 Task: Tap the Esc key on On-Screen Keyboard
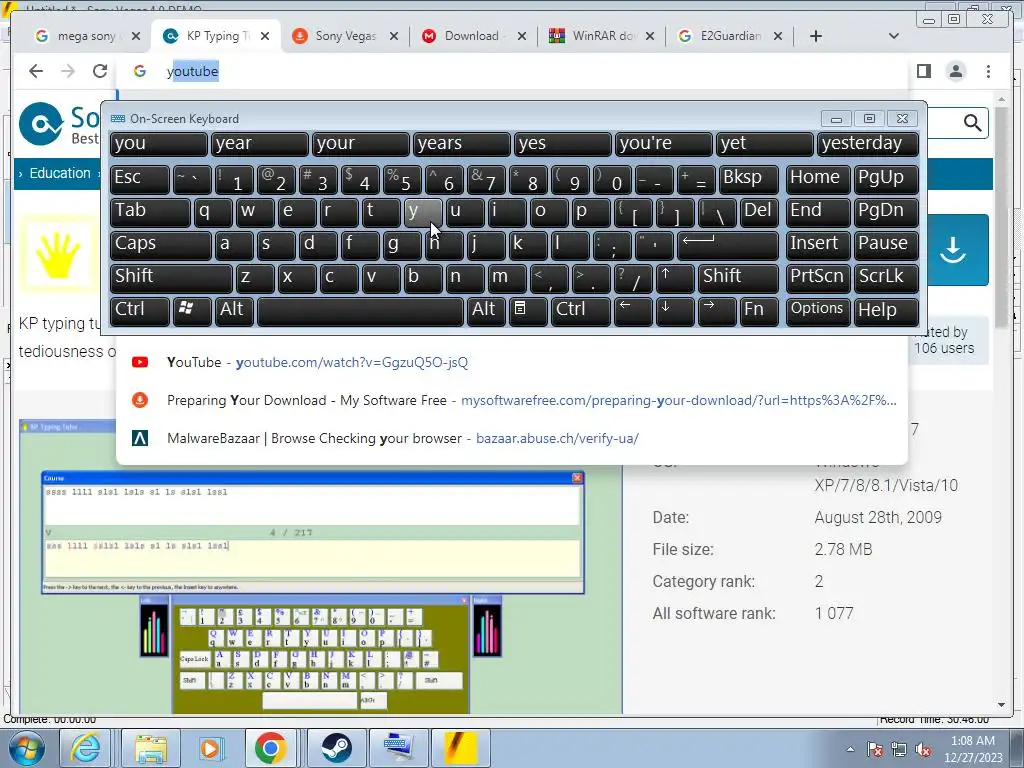click(x=140, y=179)
